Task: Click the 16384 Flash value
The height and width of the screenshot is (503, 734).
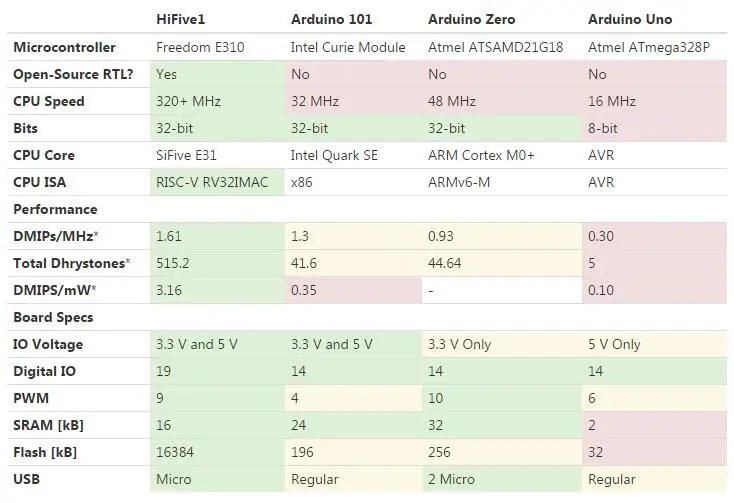Action: (175, 452)
